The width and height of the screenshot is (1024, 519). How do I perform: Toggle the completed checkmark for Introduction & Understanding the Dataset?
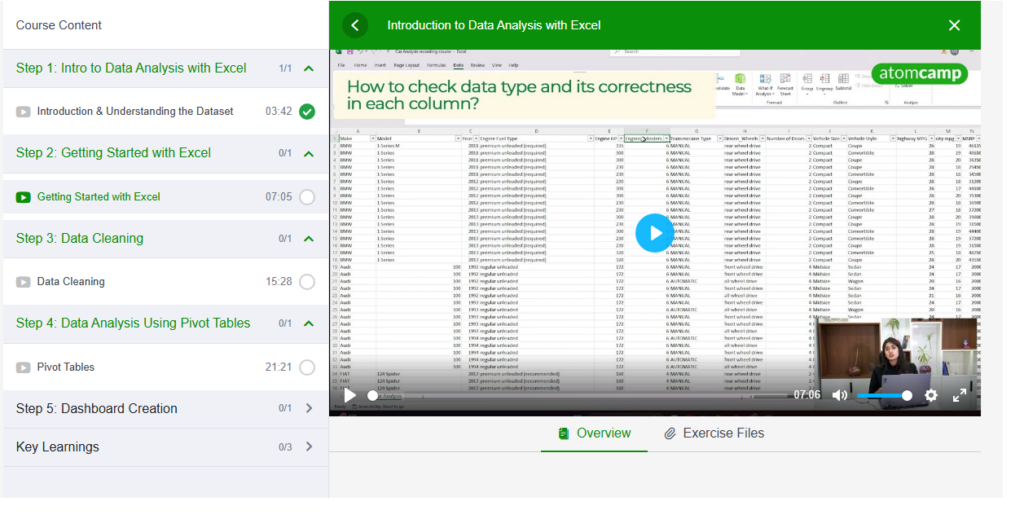pyautogui.click(x=307, y=111)
